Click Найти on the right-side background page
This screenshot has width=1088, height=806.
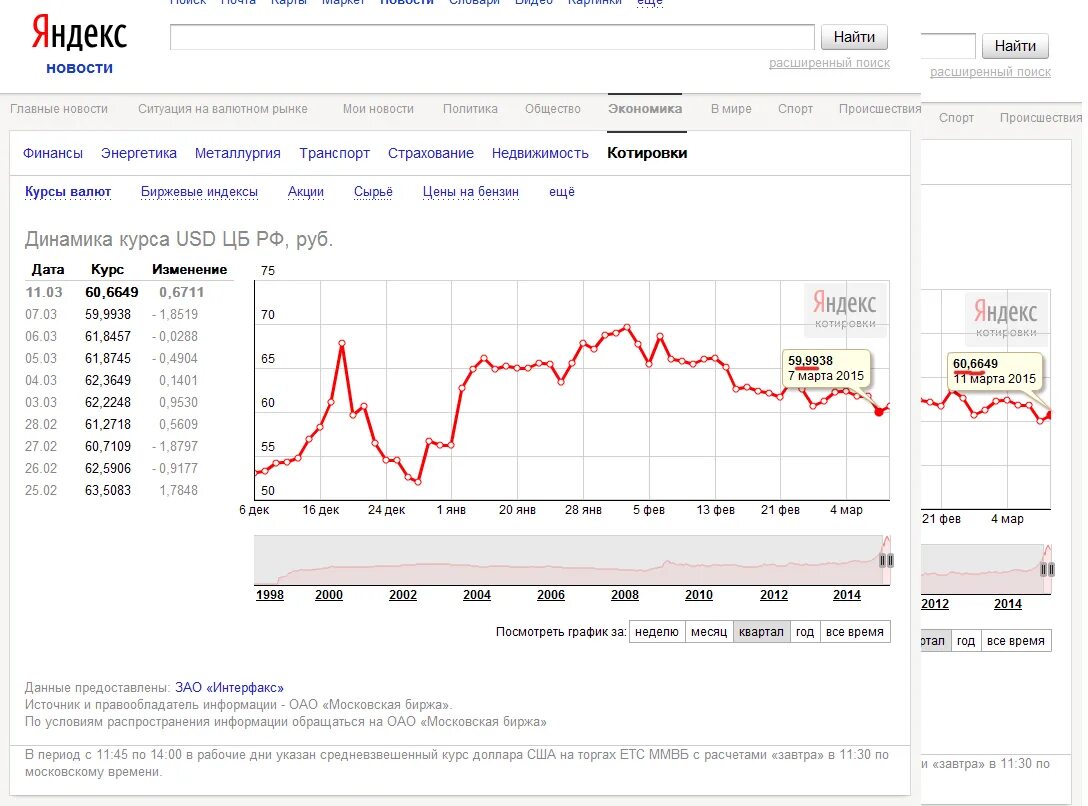point(1015,46)
